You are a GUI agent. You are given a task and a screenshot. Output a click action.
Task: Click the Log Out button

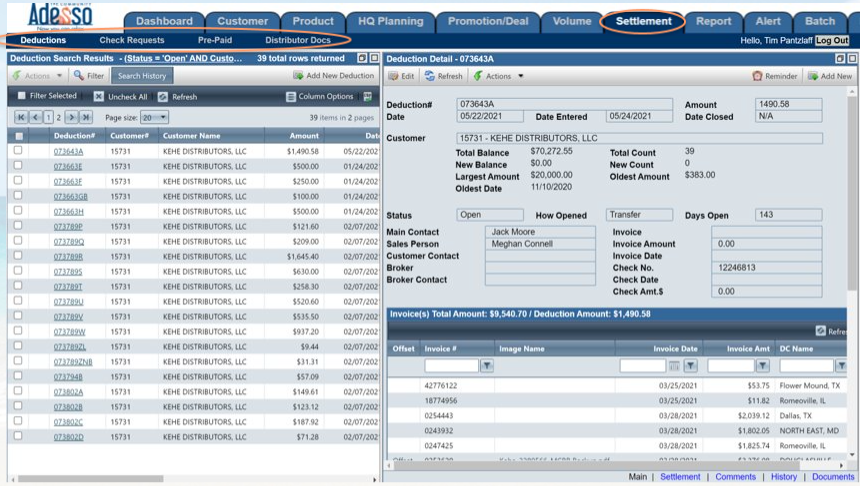click(831, 41)
